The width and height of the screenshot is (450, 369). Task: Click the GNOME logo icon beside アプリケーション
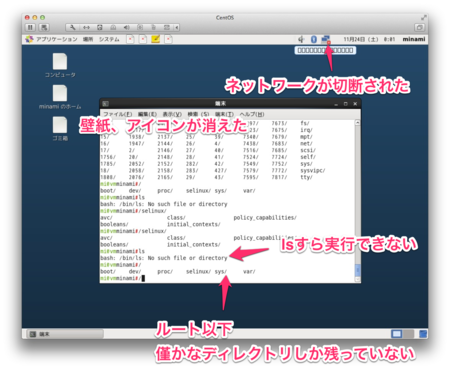coord(30,39)
